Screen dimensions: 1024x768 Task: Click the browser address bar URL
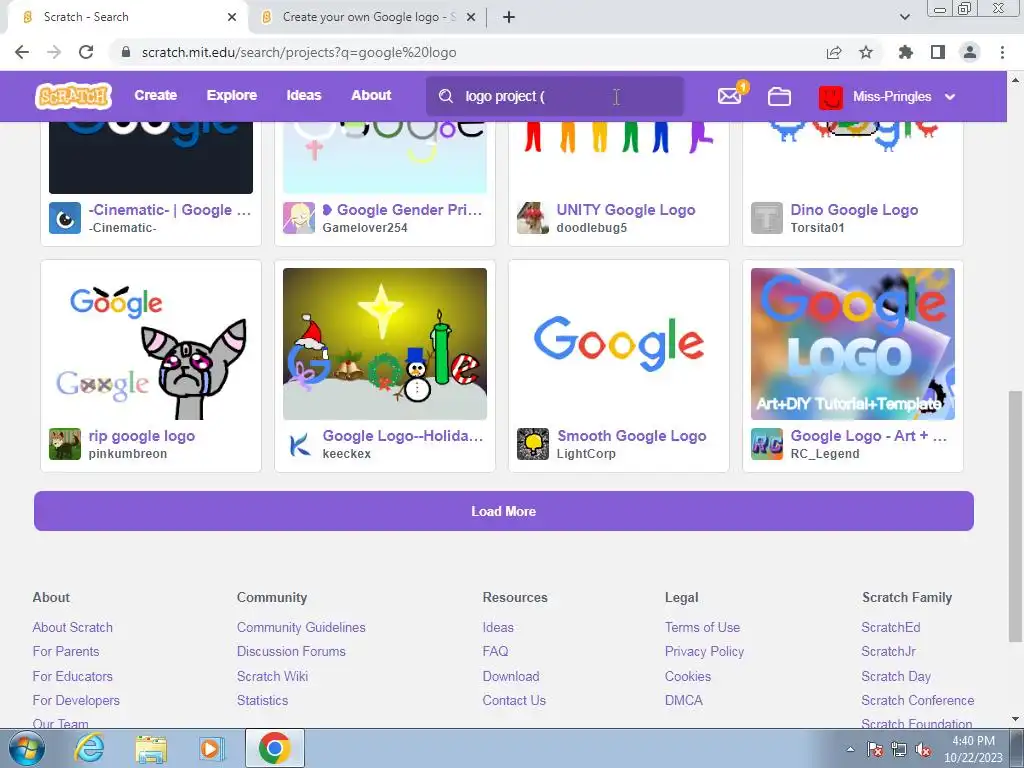(x=299, y=52)
